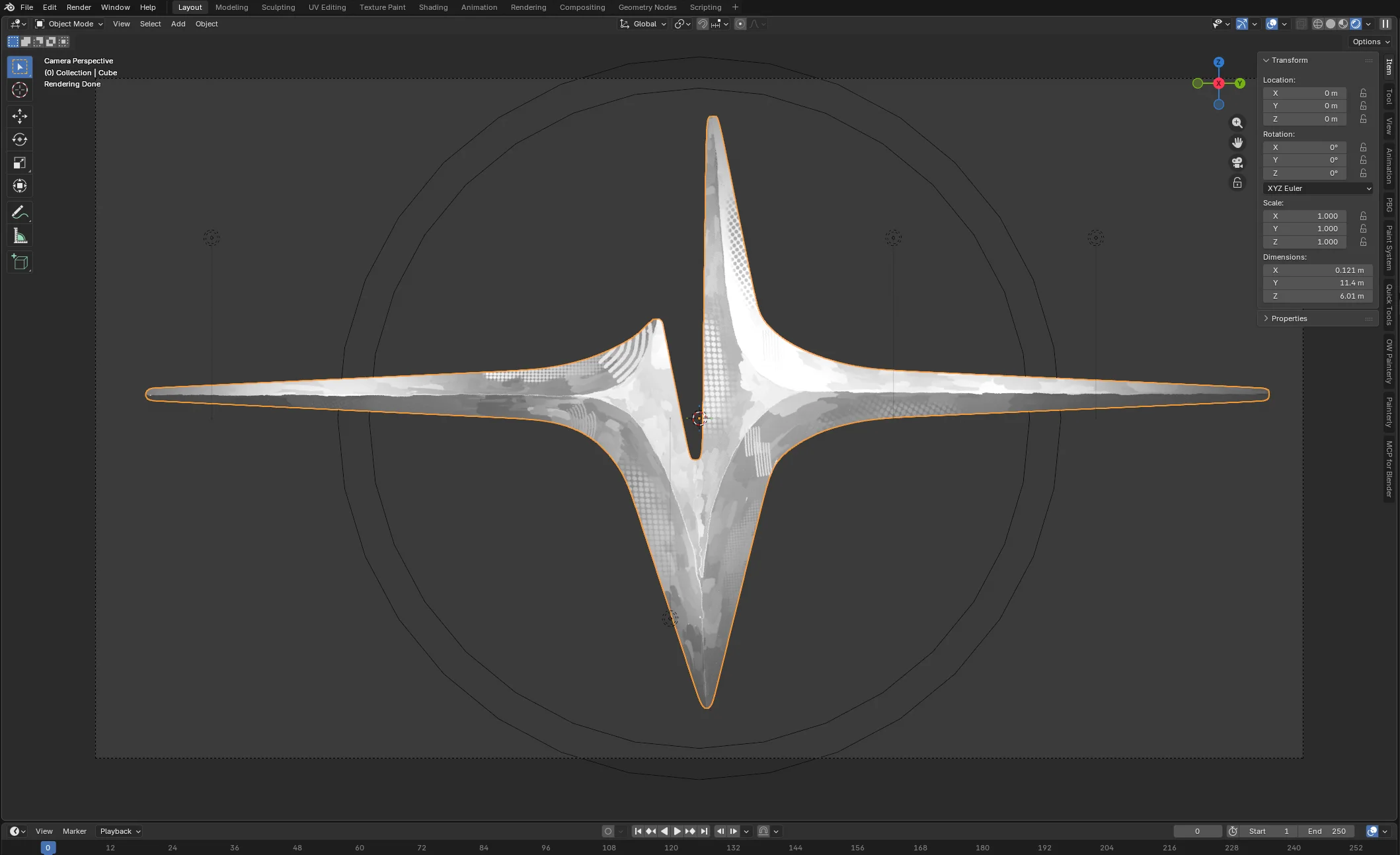Pick the Annotate pencil tool

[x=20, y=213]
